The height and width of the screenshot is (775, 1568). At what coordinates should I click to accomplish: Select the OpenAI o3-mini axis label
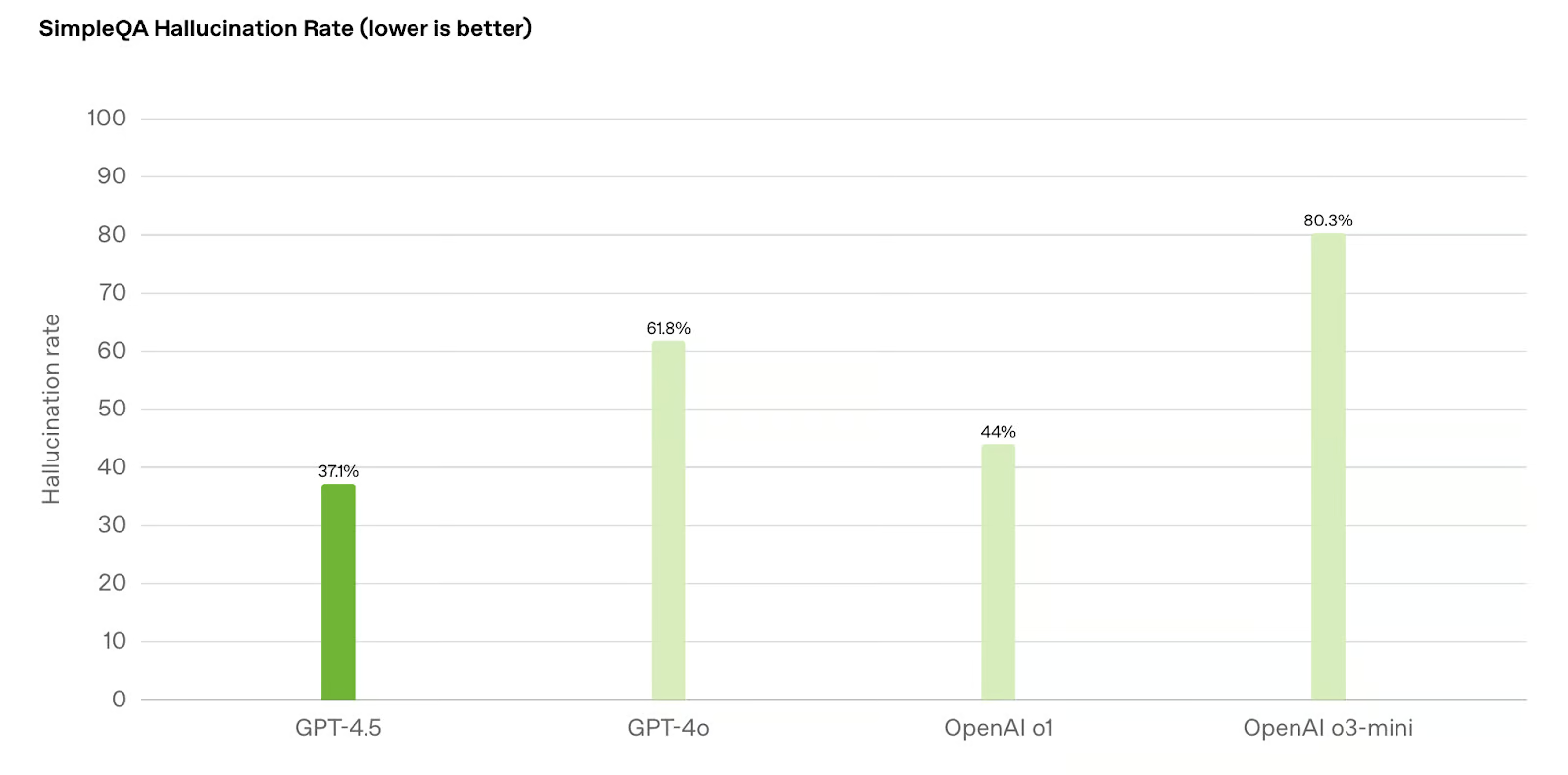tap(1328, 728)
